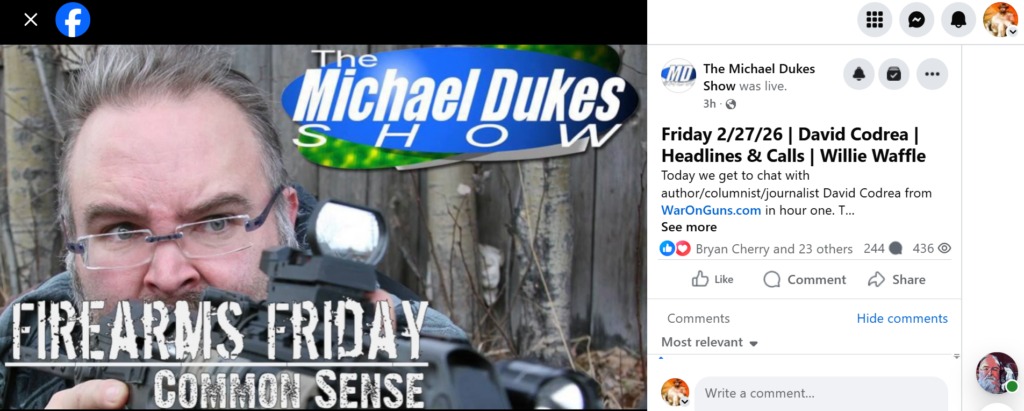Hide comments link
The image size is (1024, 411).
point(902,318)
